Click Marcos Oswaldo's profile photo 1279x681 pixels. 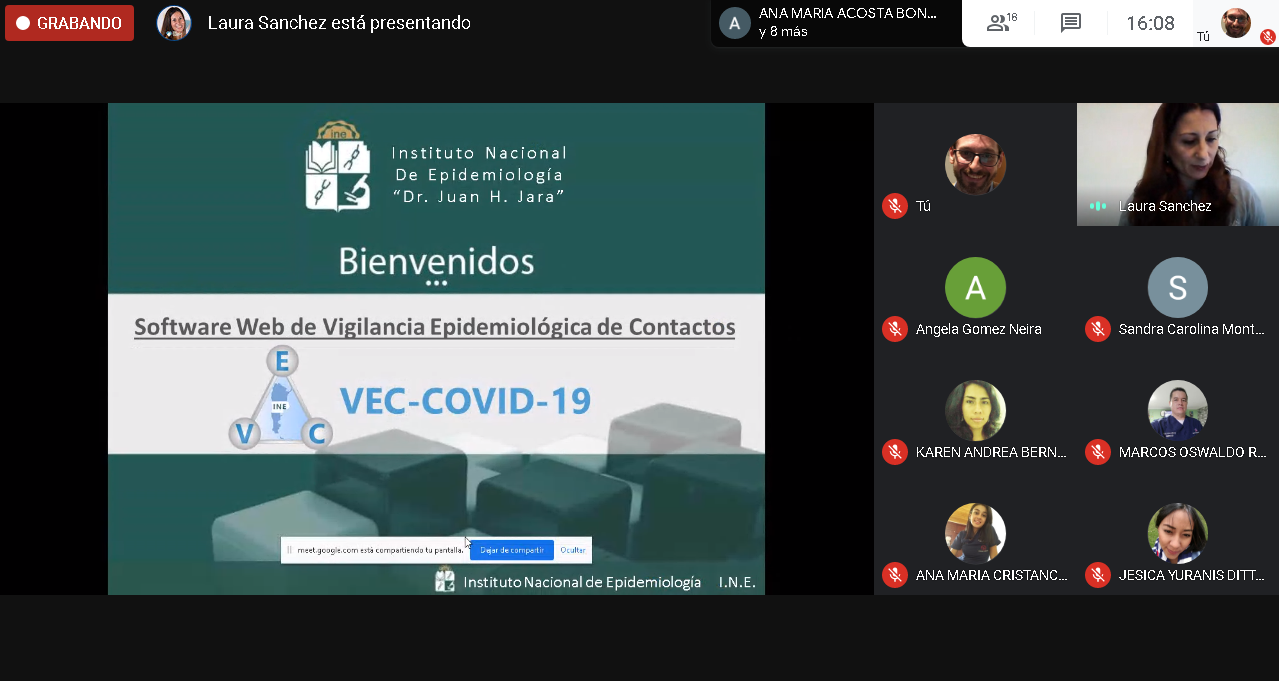[1177, 411]
